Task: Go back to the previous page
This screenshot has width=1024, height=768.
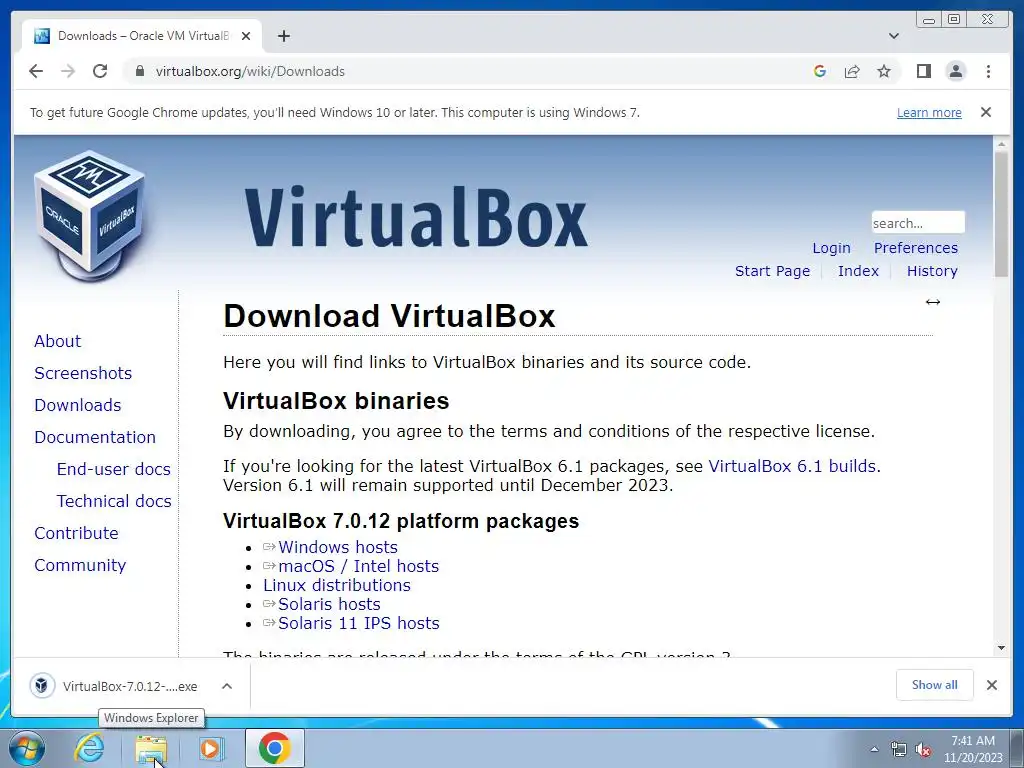Action: (36, 71)
